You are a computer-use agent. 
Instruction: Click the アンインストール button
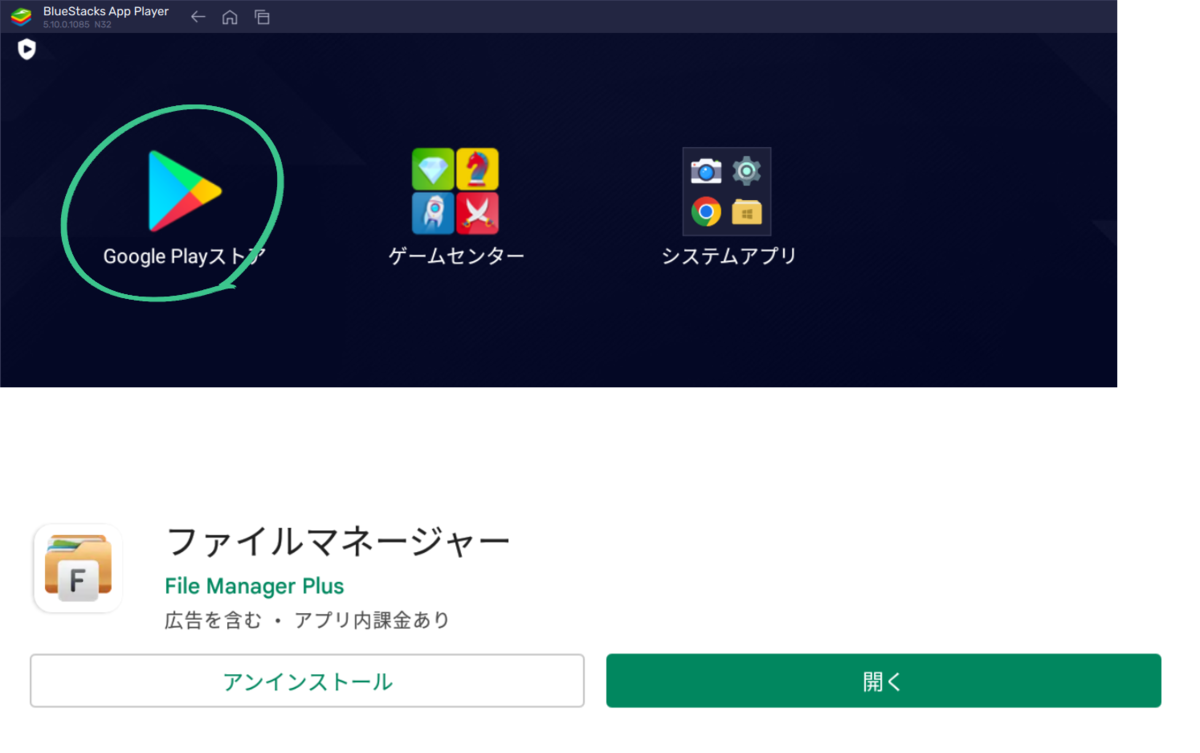click(307, 681)
